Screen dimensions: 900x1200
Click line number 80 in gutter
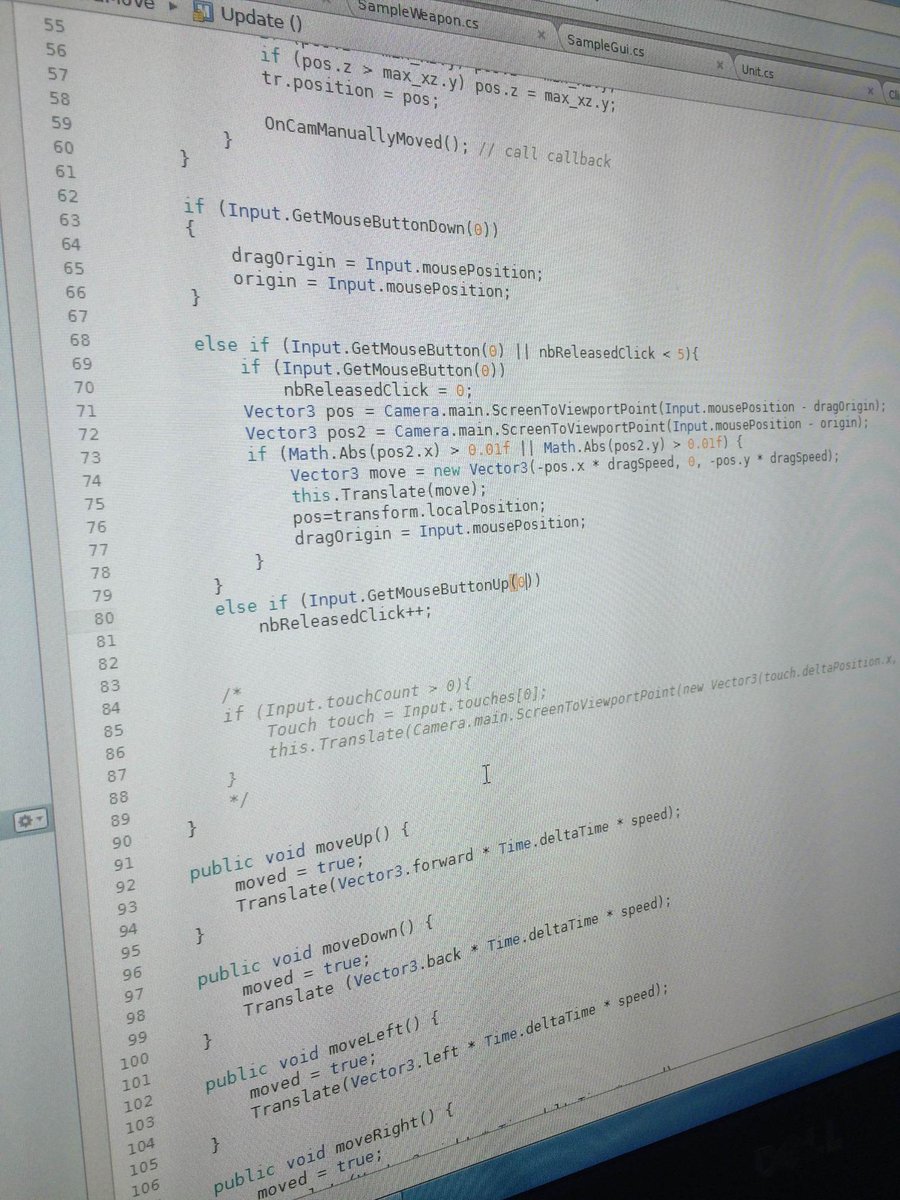105,619
